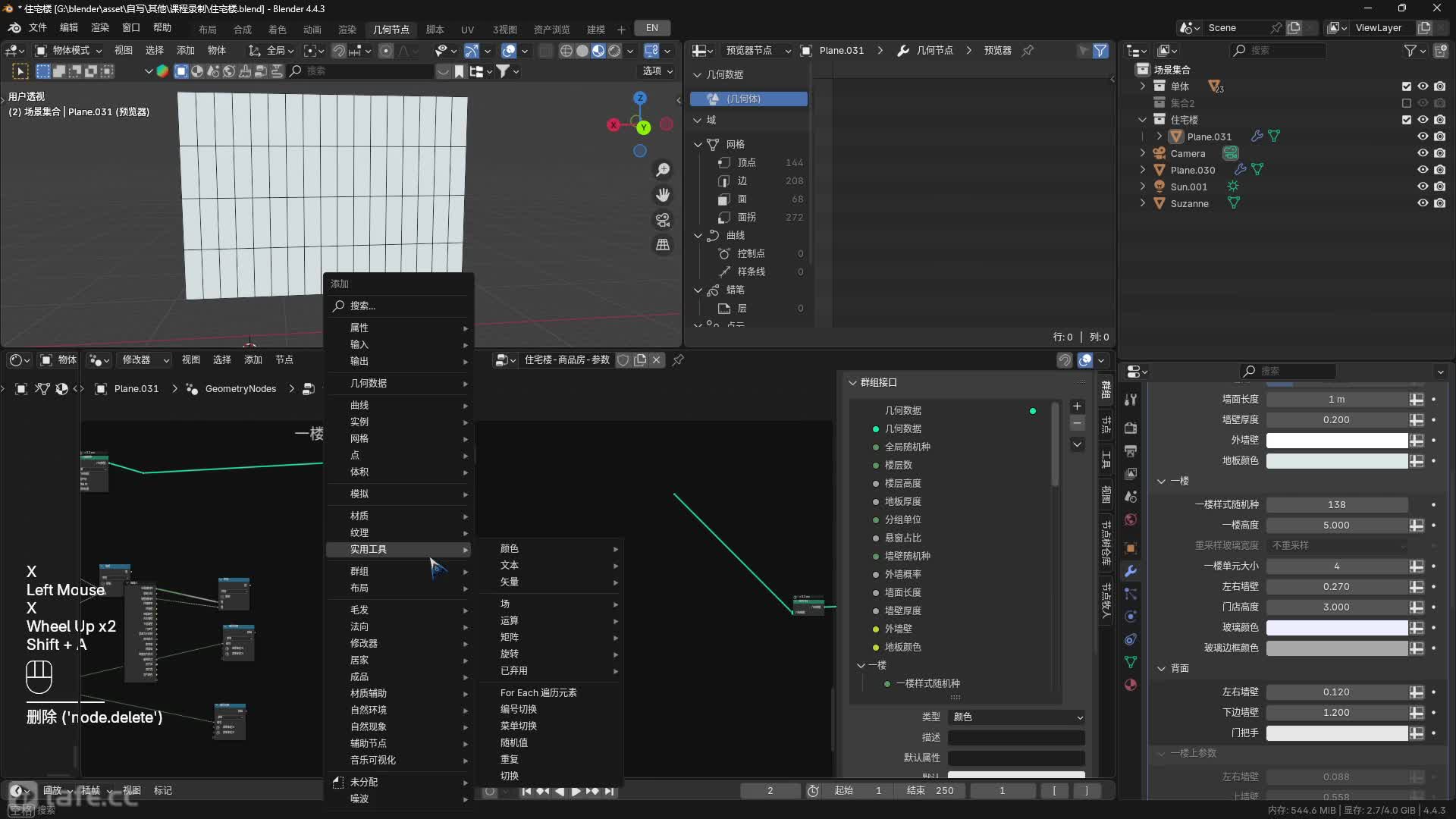Toggle camera view gizmo in viewport
Screen dimensions: 1456x819
point(663,220)
